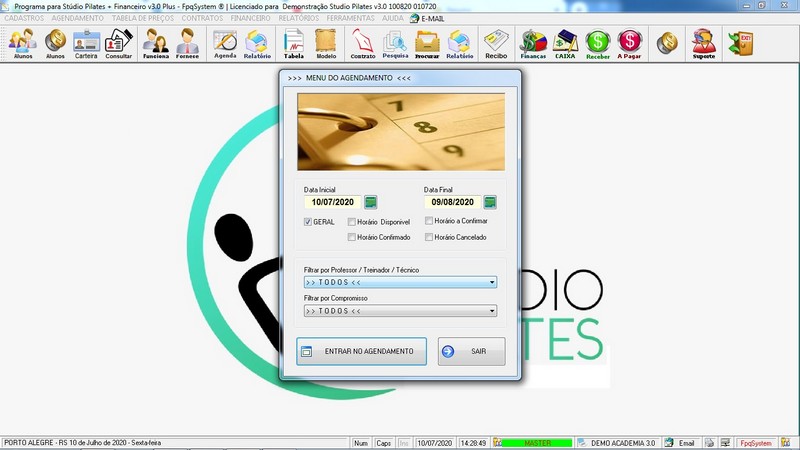800x450 pixels.
Task: Click the exit door toolbar icon
Action: (741, 43)
